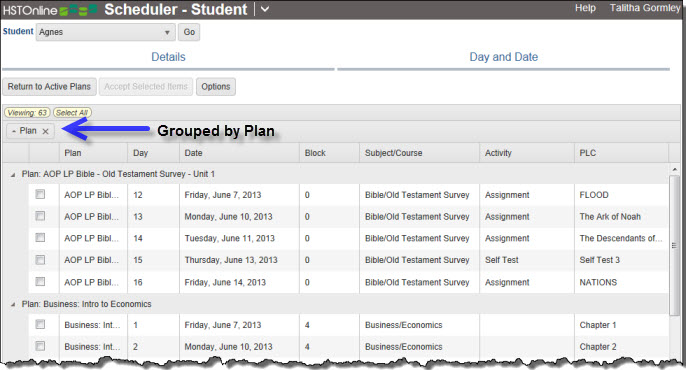The image size is (686, 370).
Task: Sort by the Block column header
Action: pyautogui.click(x=329, y=153)
